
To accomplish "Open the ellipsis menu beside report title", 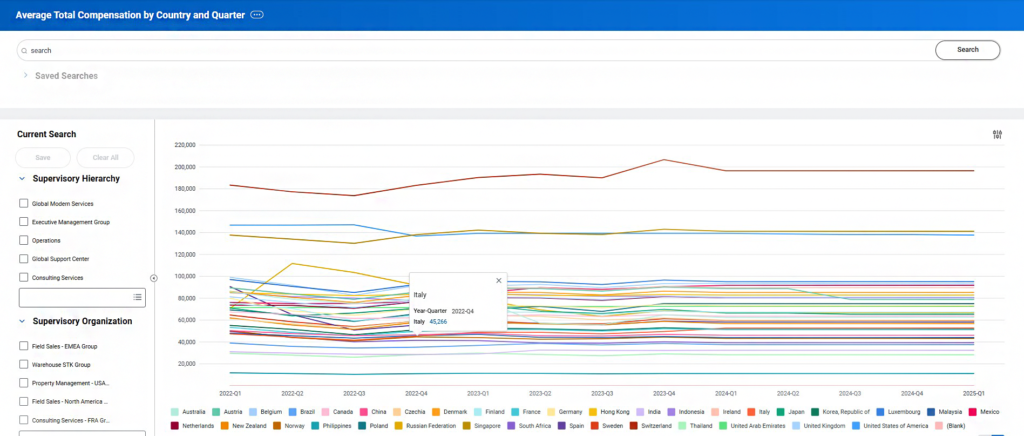I will pos(257,15).
